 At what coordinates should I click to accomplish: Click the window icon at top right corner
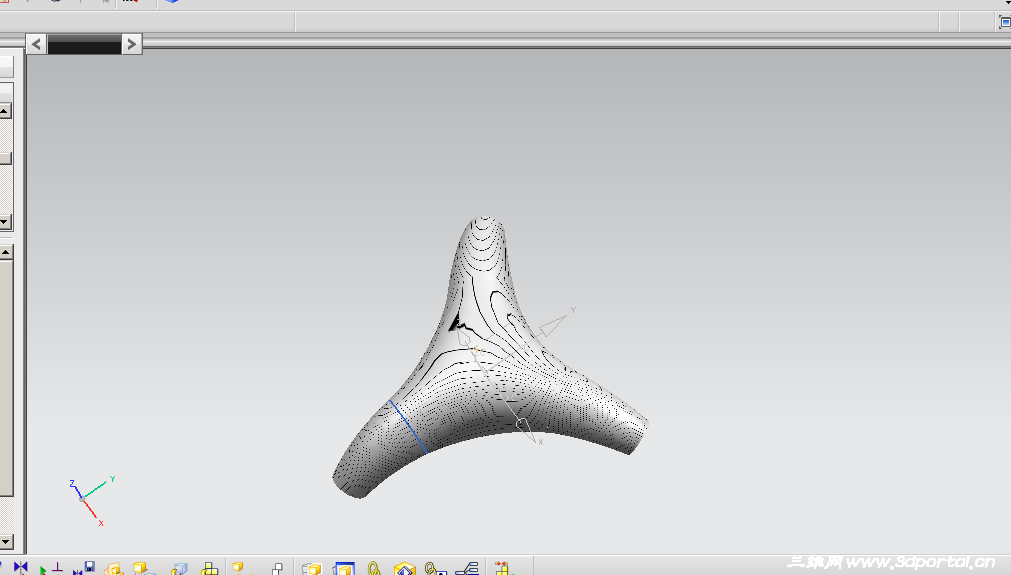[1005, 22]
